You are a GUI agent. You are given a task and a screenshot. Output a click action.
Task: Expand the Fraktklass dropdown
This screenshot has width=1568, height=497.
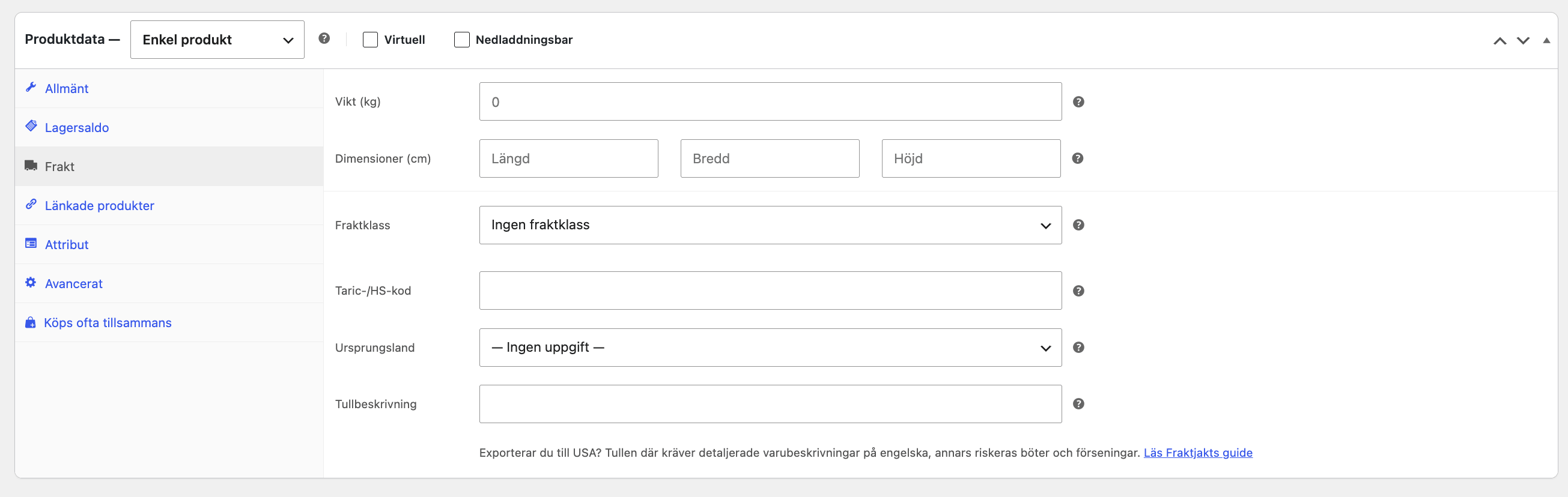(x=770, y=225)
